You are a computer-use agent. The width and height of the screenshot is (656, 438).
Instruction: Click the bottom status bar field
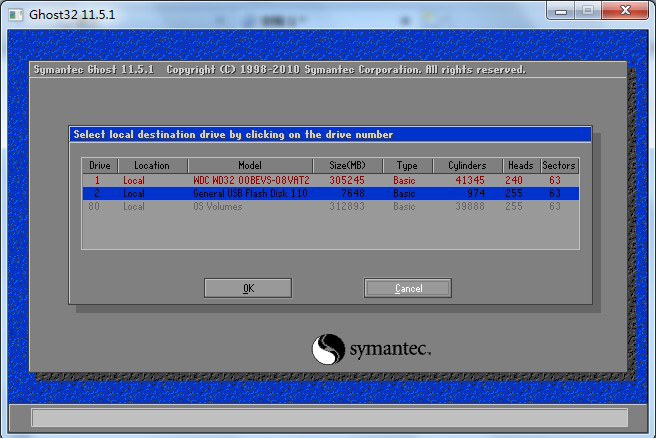pyautogui.click(x=330, y=418)
